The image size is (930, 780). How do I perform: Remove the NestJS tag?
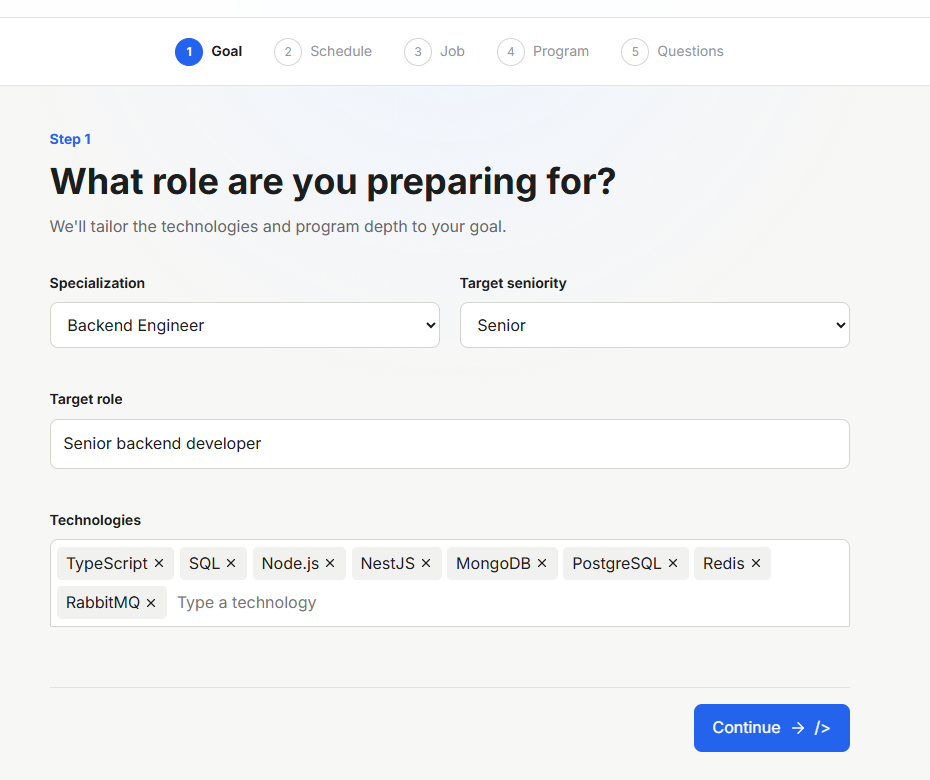(x=426, y=563)
